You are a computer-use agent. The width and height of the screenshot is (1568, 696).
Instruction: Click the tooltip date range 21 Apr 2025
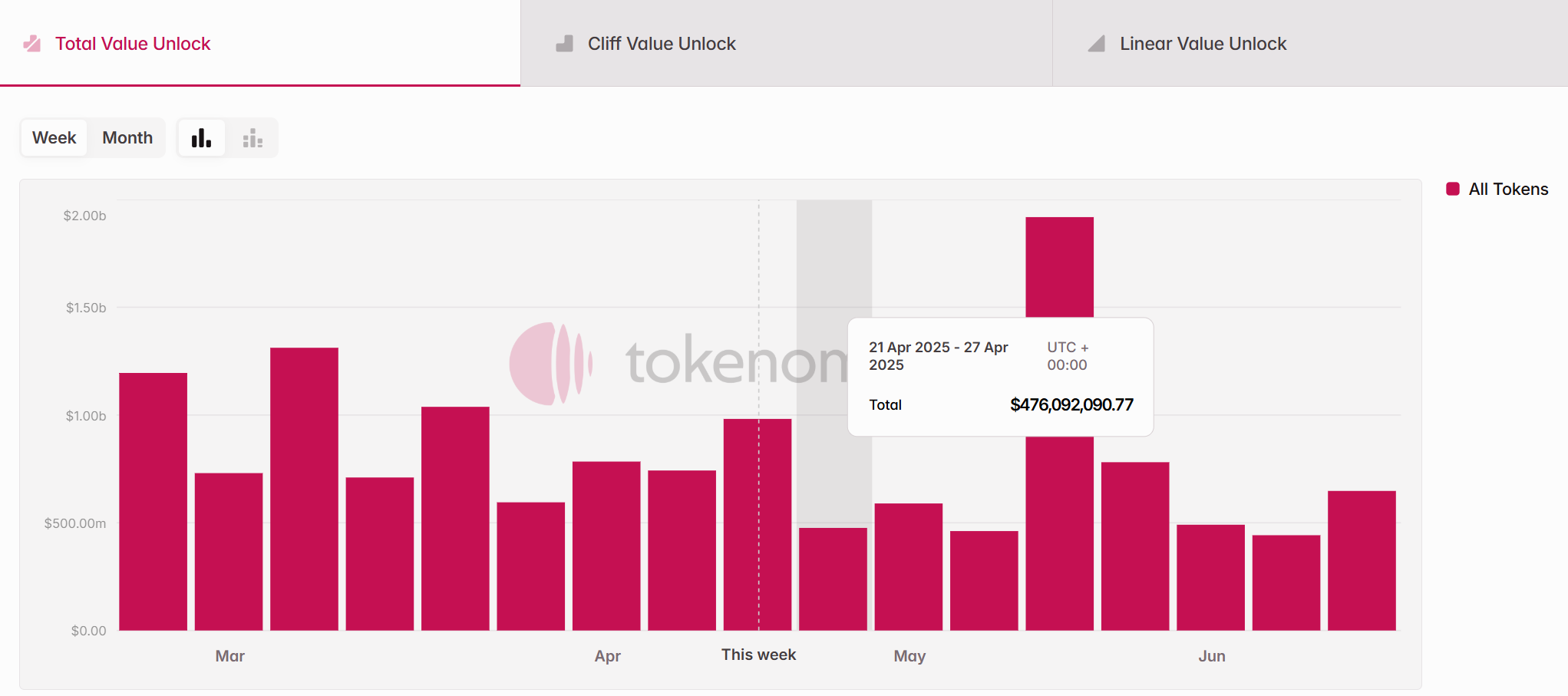pos(939,356)
